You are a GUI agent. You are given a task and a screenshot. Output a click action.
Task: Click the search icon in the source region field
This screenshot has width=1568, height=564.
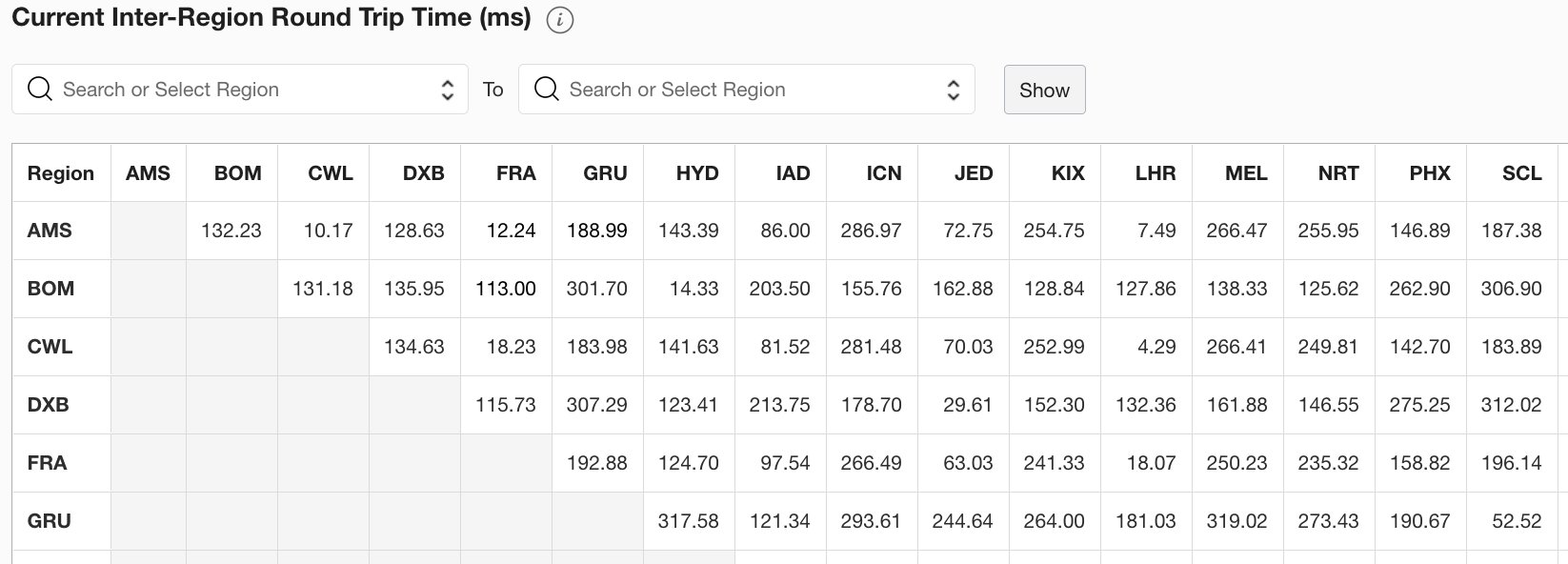coord(40,90)
